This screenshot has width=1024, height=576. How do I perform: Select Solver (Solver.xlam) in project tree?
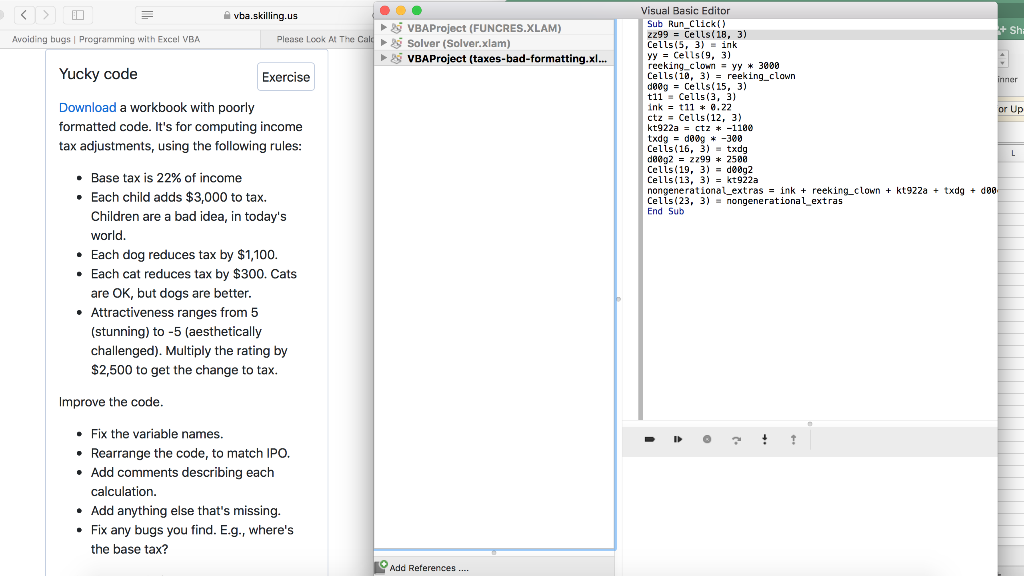click(458, 43)
